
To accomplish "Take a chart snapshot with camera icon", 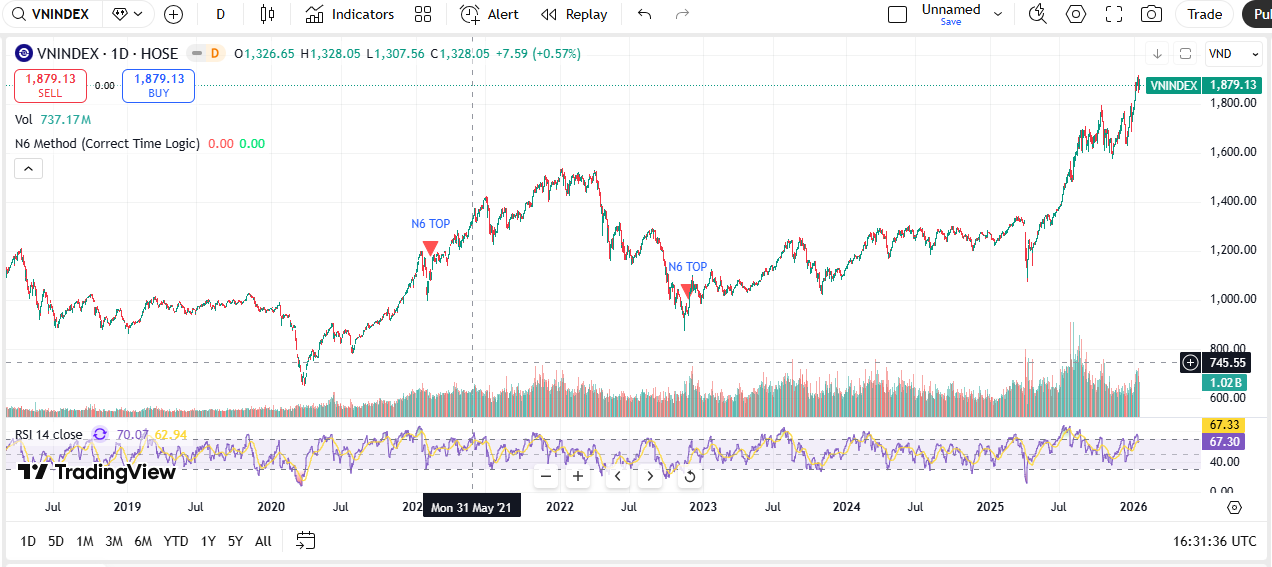I will tap(1151, 14).
